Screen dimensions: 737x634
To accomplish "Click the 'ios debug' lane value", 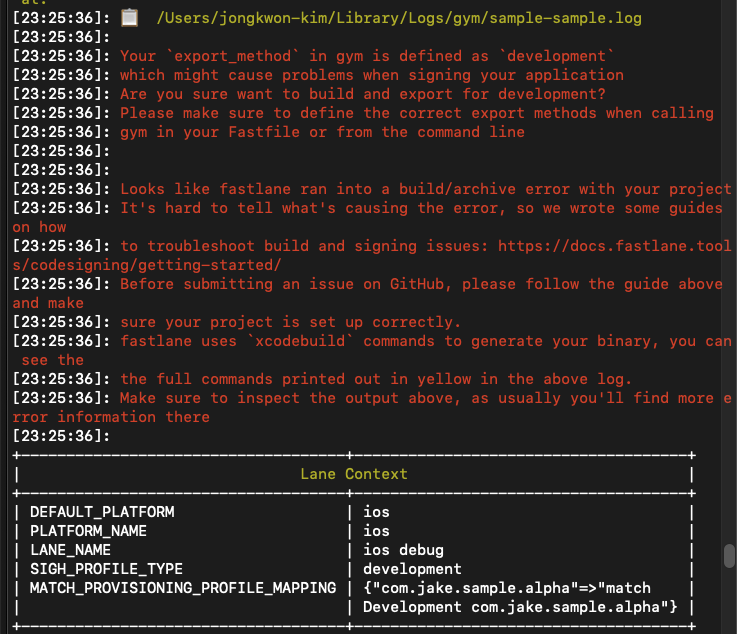I will click(403, 550).
